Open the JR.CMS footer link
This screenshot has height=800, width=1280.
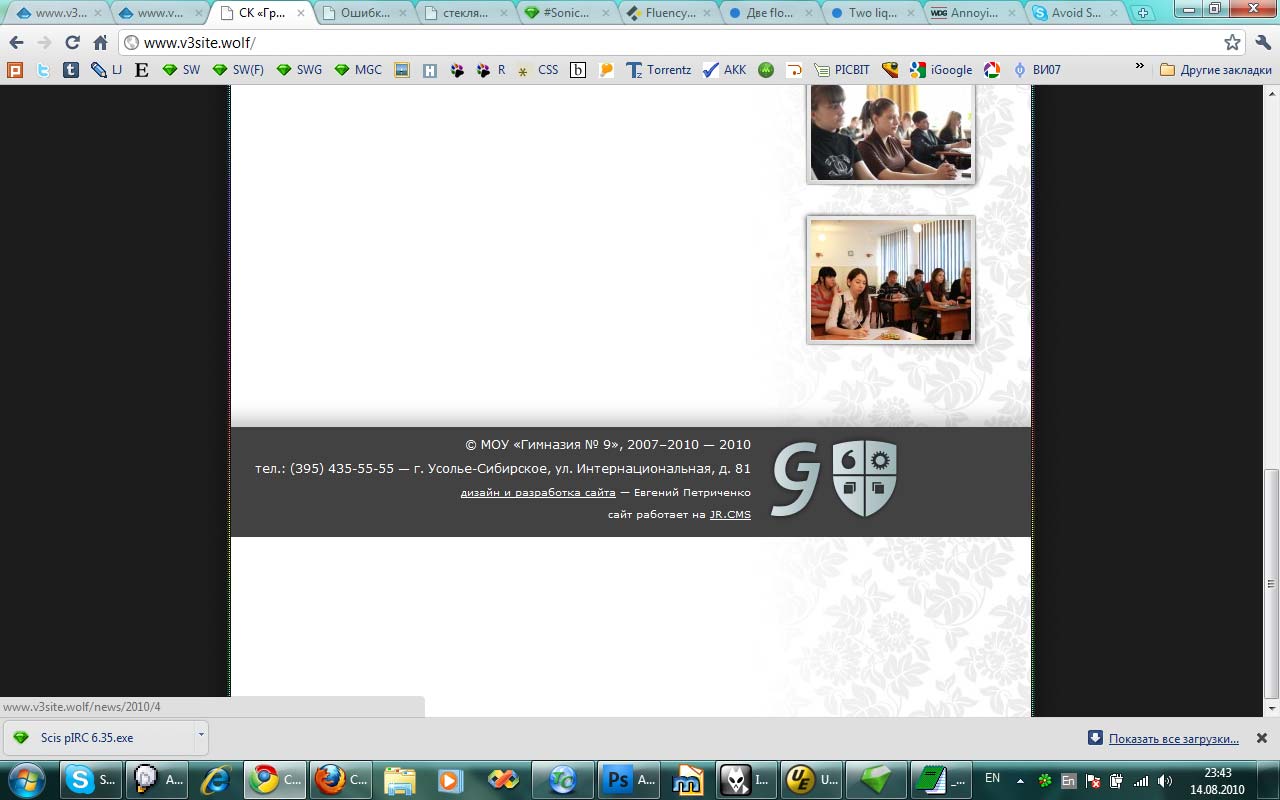(730, 515)
